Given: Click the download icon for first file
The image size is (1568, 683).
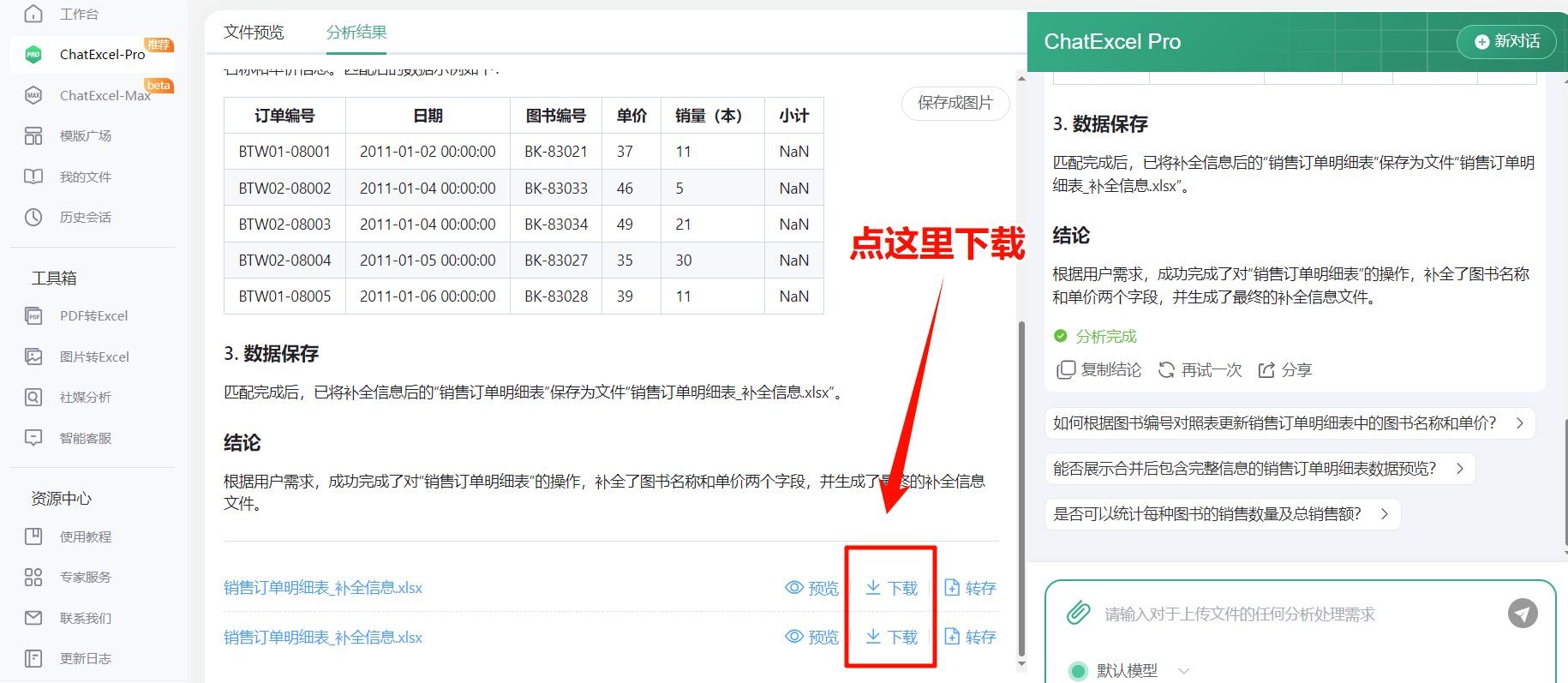Looking at the screenshot, I should [x=873, y=588].
